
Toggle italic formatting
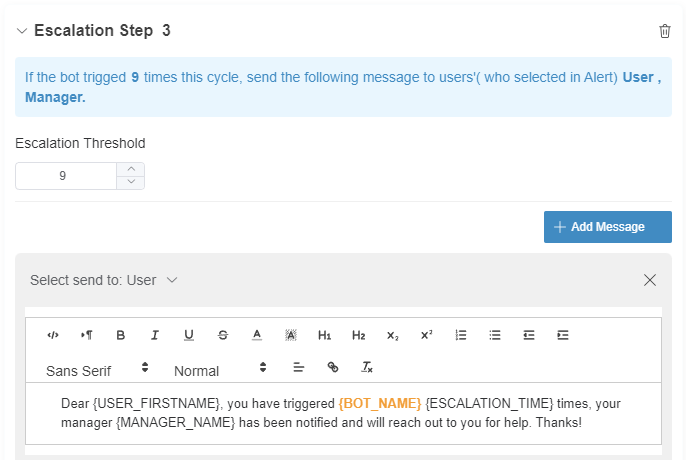pyautogui.click(x=155, y=335)
